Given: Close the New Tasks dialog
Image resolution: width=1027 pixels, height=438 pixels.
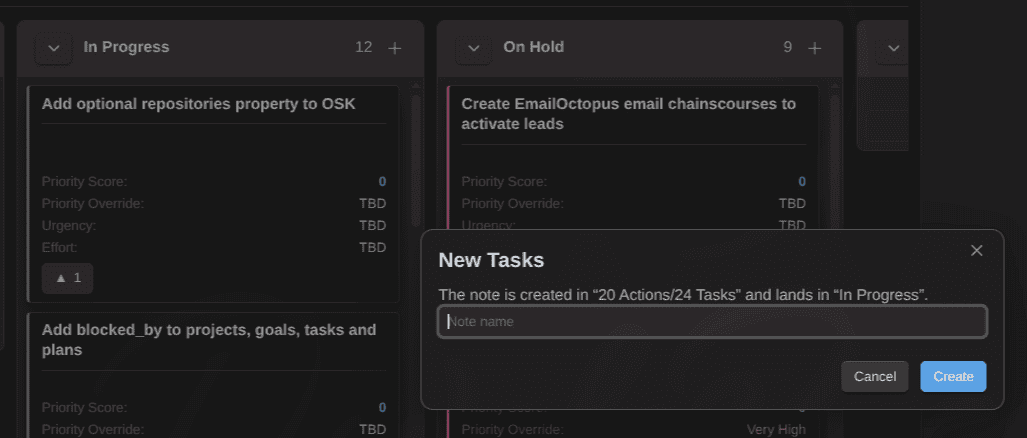Looking at the screenshot, I should tap(977, 250).
